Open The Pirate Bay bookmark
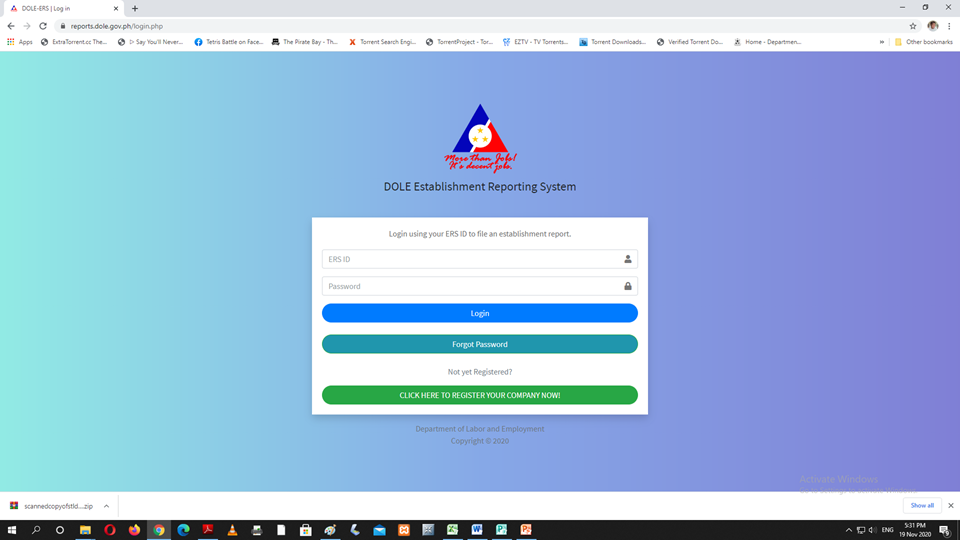Viewport: 960px width, 540px height. click(x=305, y=42)
